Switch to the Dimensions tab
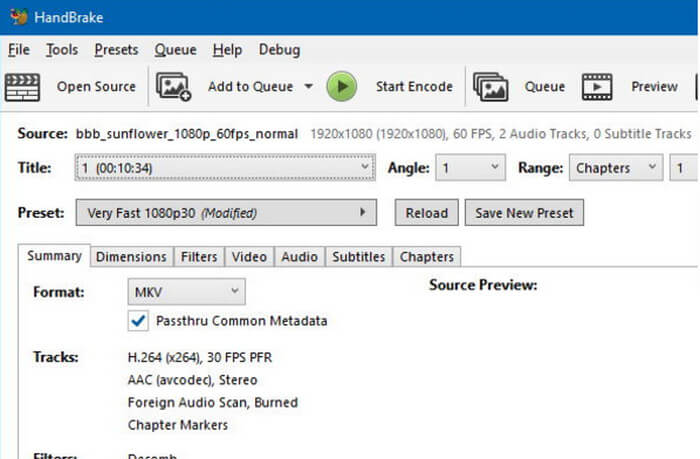 (131, 257)
